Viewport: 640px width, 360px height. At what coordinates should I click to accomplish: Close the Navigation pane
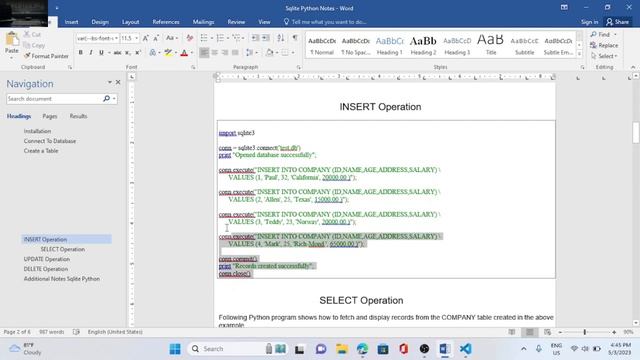(x=118, y=82)
